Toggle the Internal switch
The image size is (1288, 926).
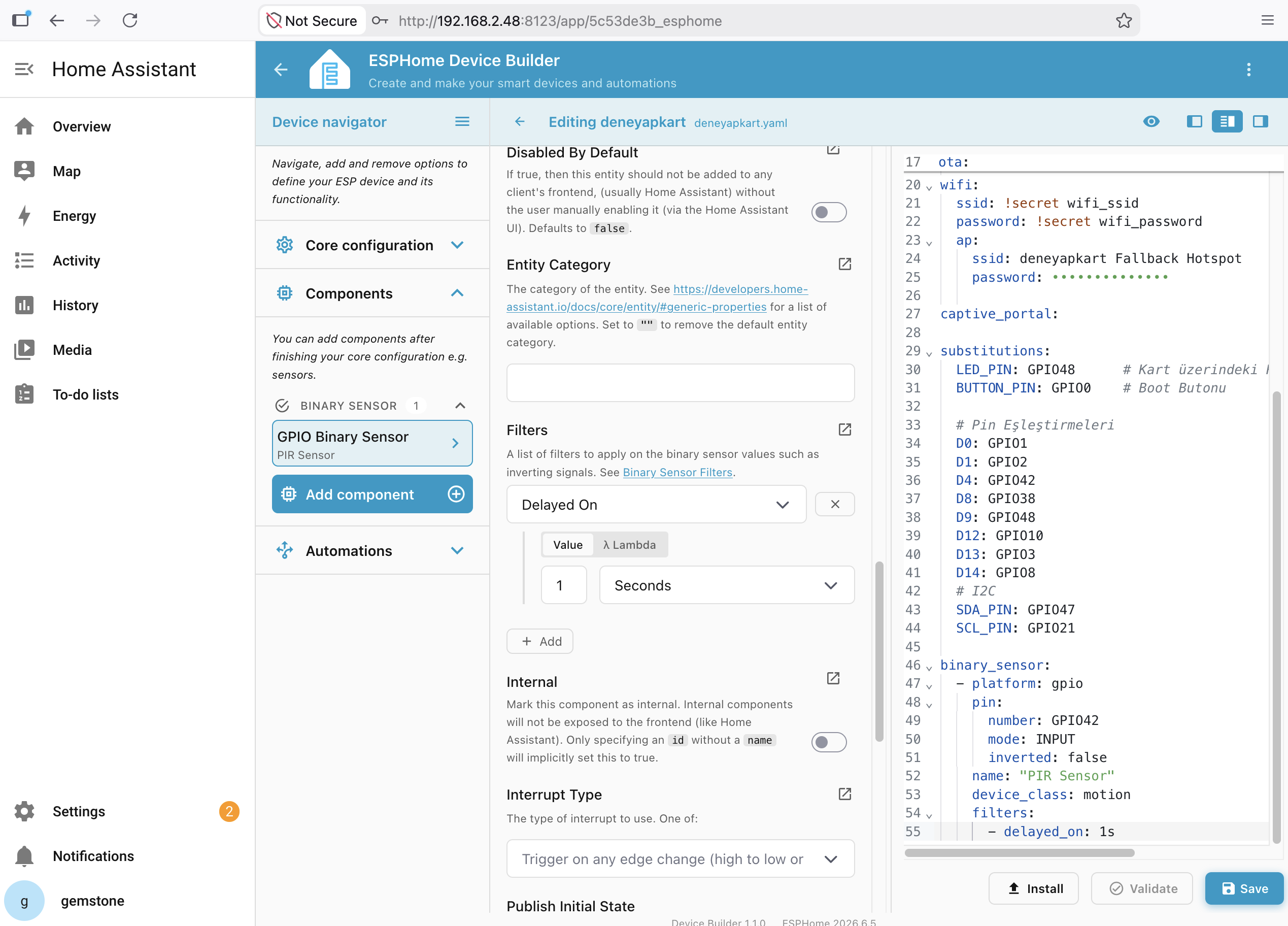tap(829, 743)
